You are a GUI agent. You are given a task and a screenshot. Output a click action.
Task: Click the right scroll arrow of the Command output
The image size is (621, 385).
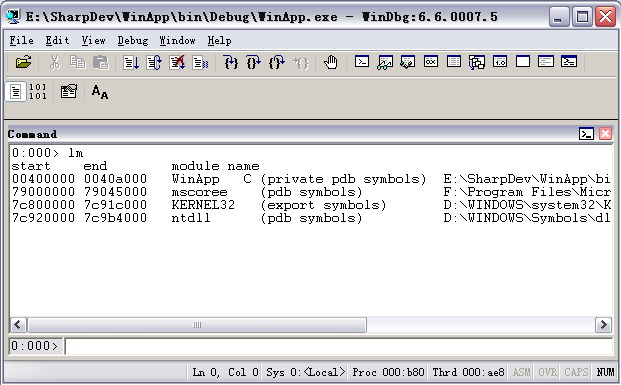[x=603, y=325]
